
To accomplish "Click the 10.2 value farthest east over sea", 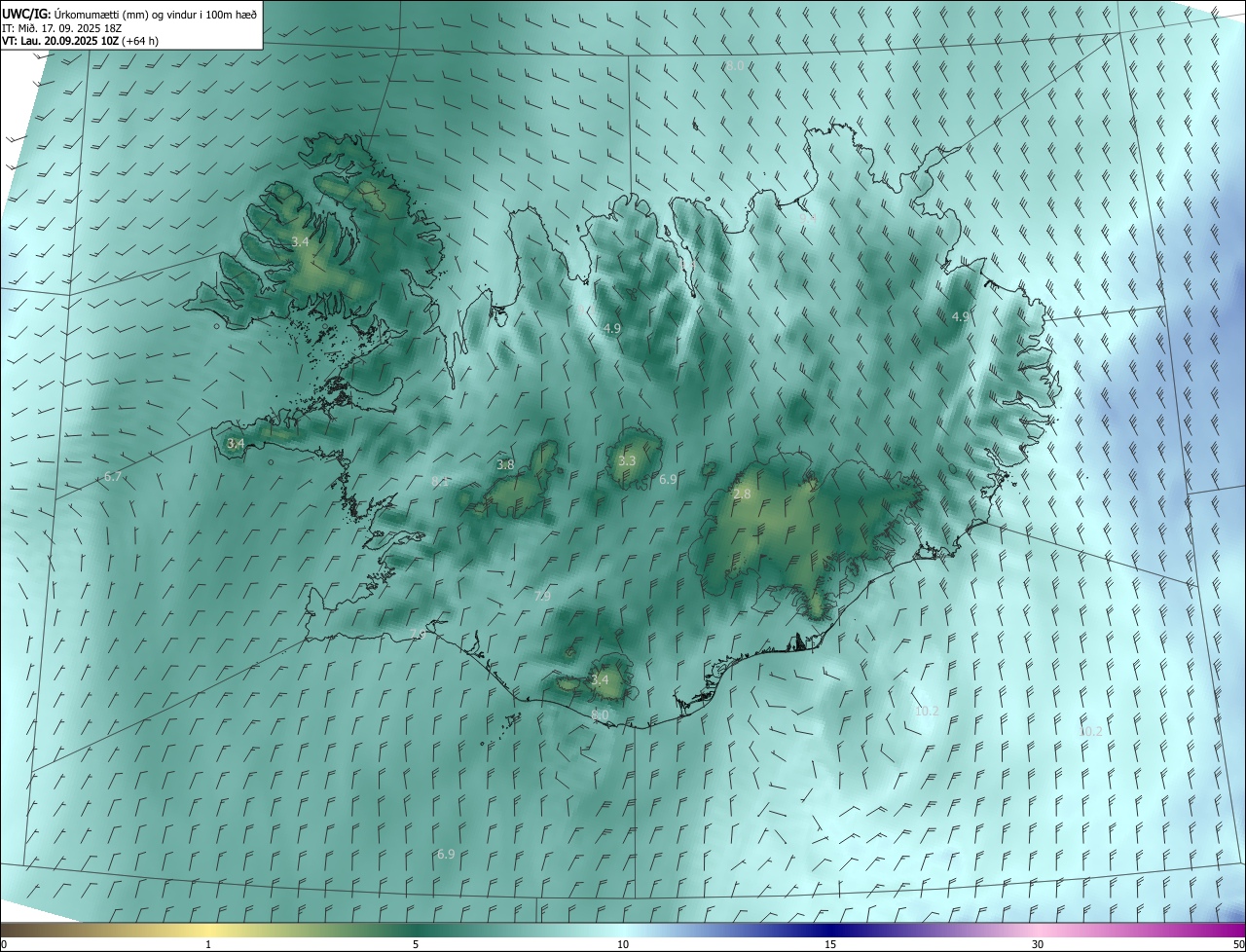I will click(x=1091, y=731).
